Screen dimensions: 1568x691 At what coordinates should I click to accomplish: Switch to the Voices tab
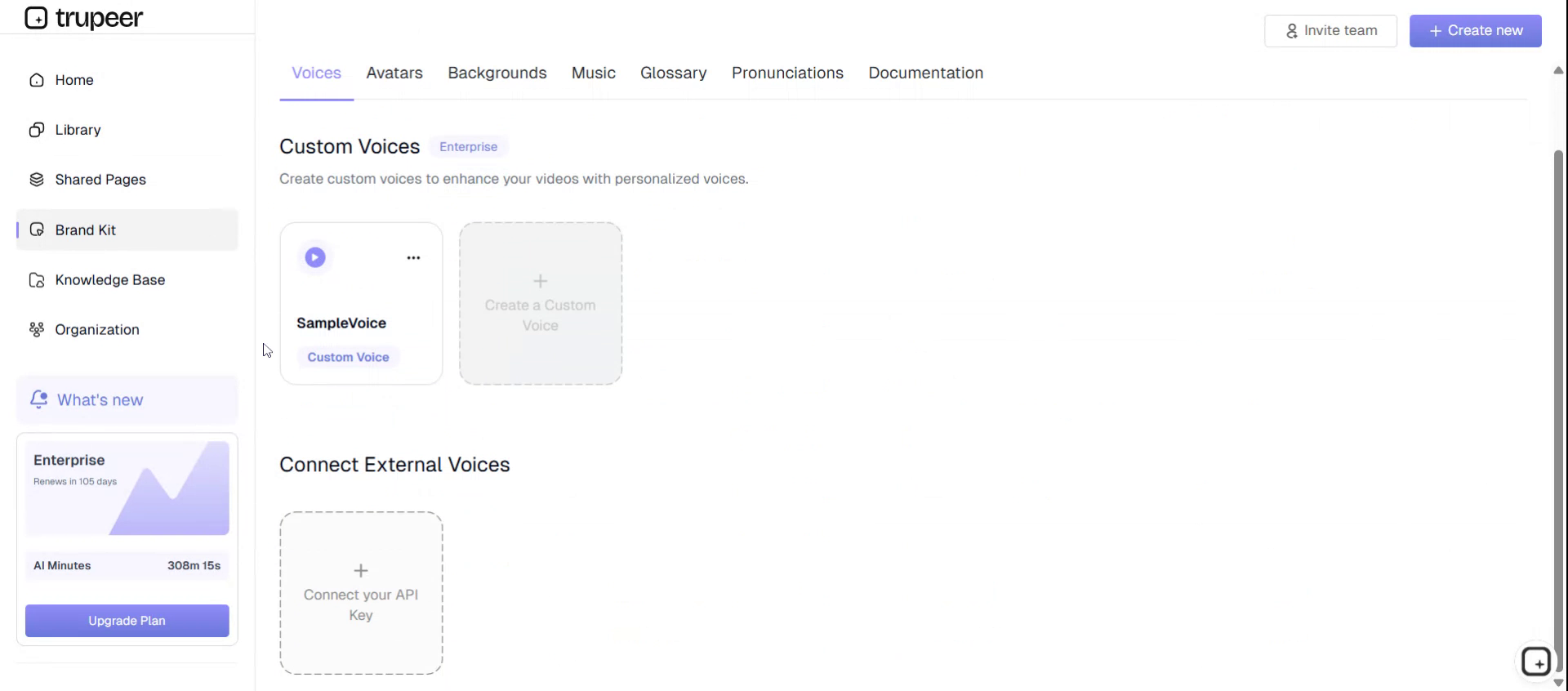(317, 74)
